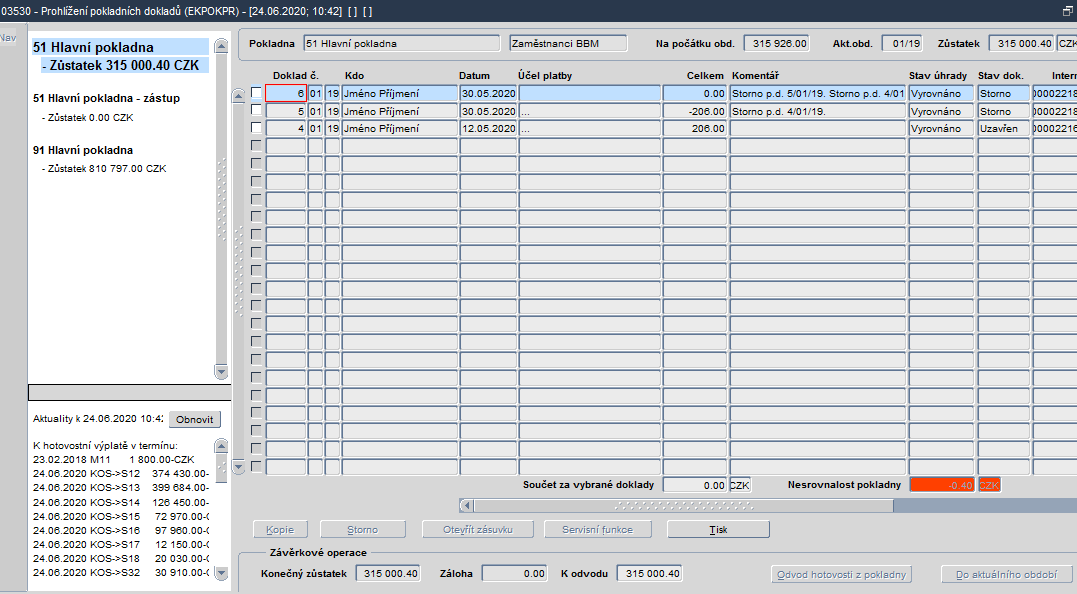Viewport: 1077px width, 594px height.
Task: Click the Storno button
Action: click(363, 529)
